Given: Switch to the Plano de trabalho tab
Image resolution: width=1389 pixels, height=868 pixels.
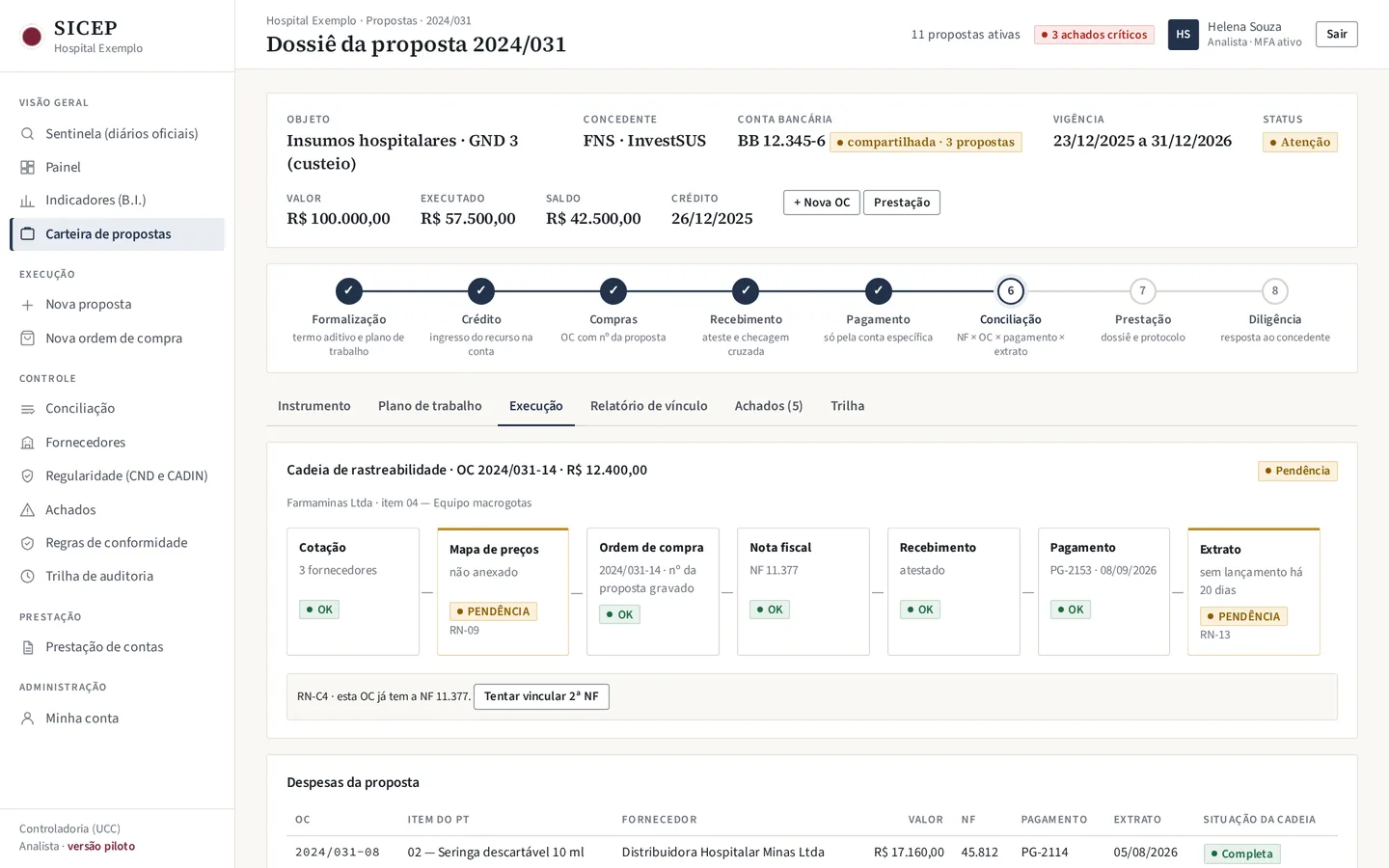Looking at the screenshot, I should pyautogui.click(x=430, y=406).
